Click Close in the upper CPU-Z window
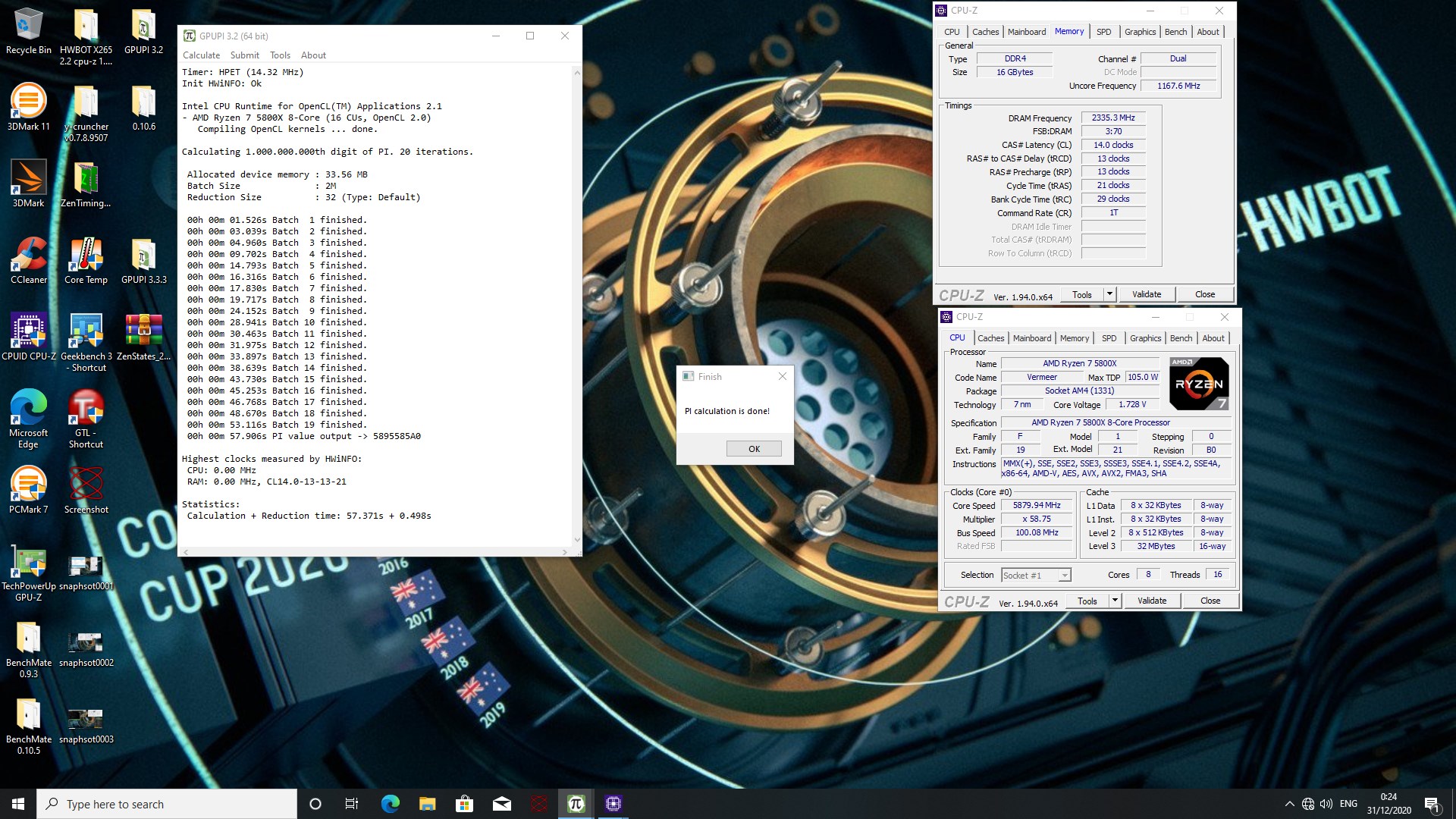1456x819 pixels. [x=1205, y=294]
